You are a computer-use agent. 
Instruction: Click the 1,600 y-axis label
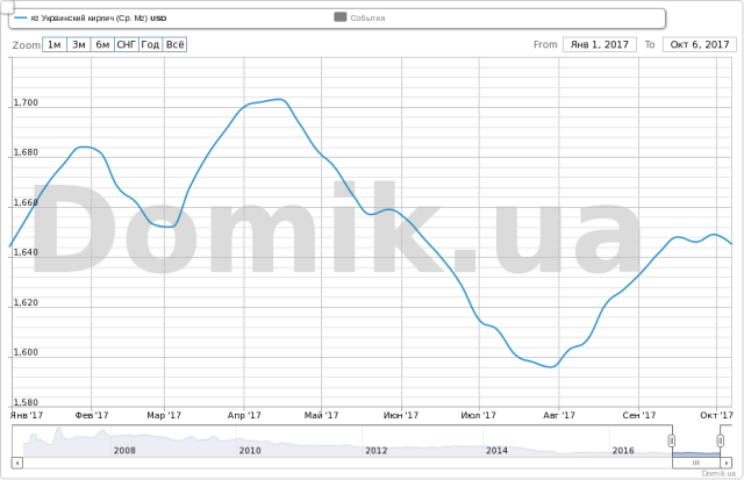pos(25,352)
